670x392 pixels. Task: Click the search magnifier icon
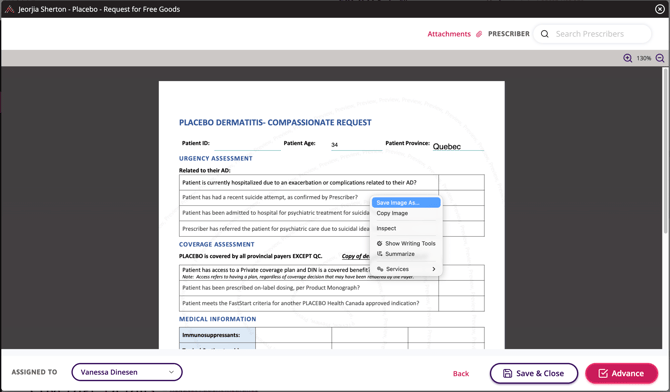pyautogui.click(x=544, y=34)
